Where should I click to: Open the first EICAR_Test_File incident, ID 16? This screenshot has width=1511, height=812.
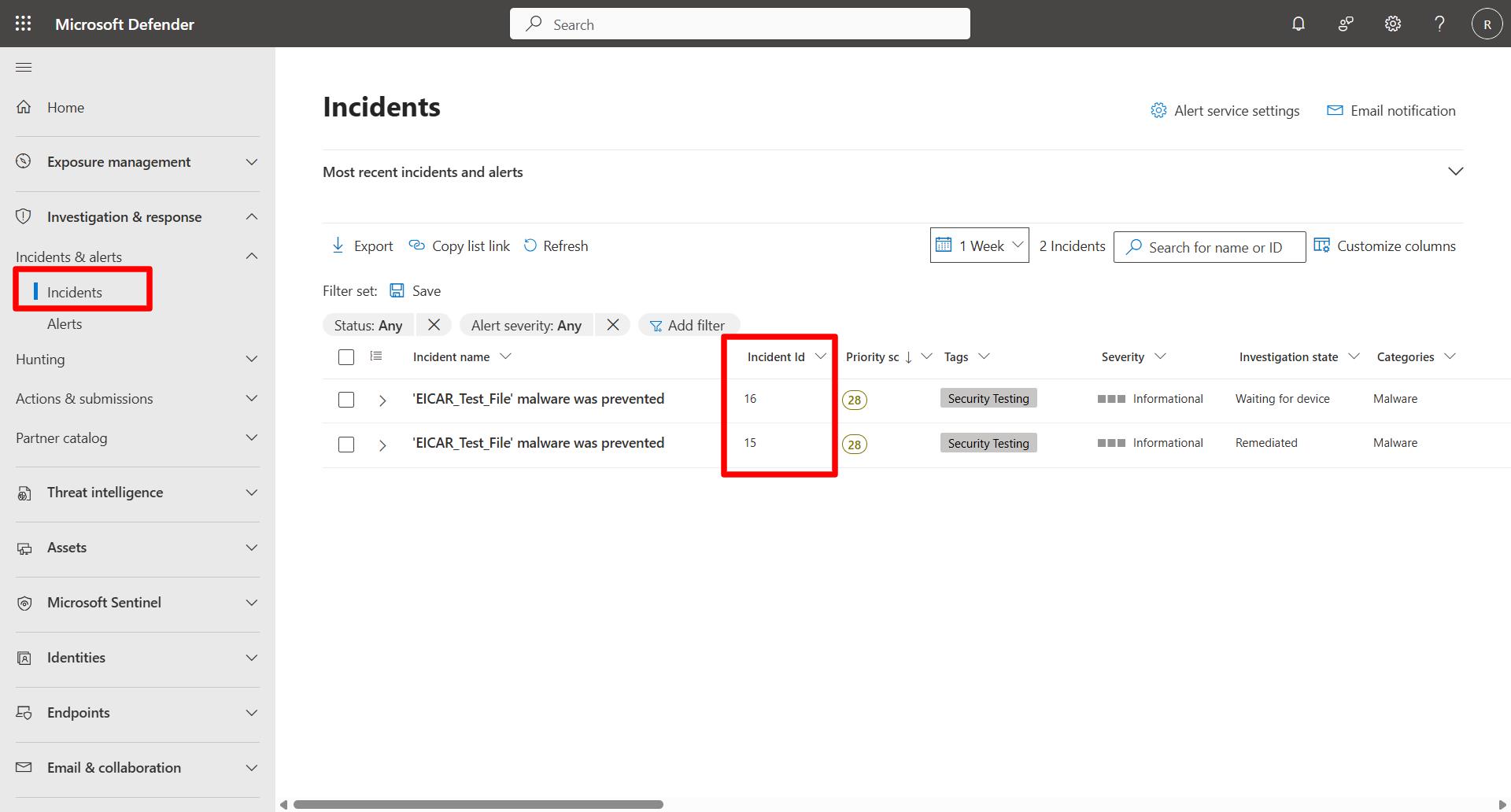point(538,399)
